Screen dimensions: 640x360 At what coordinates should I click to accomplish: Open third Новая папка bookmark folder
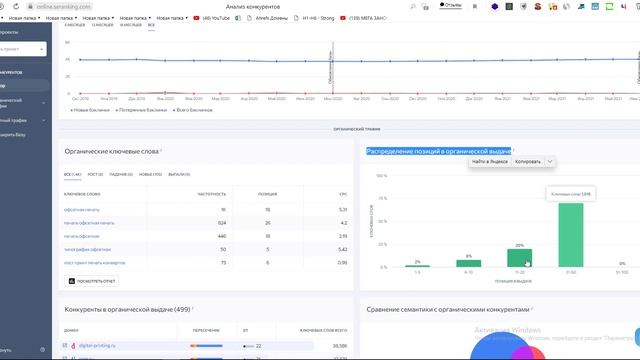(x=98, y=18)
